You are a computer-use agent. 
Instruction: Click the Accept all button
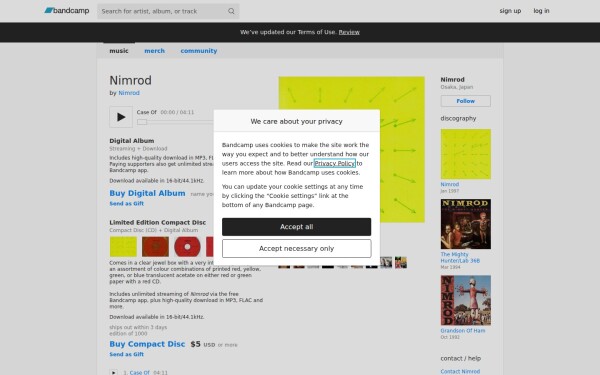click(297, 227)
